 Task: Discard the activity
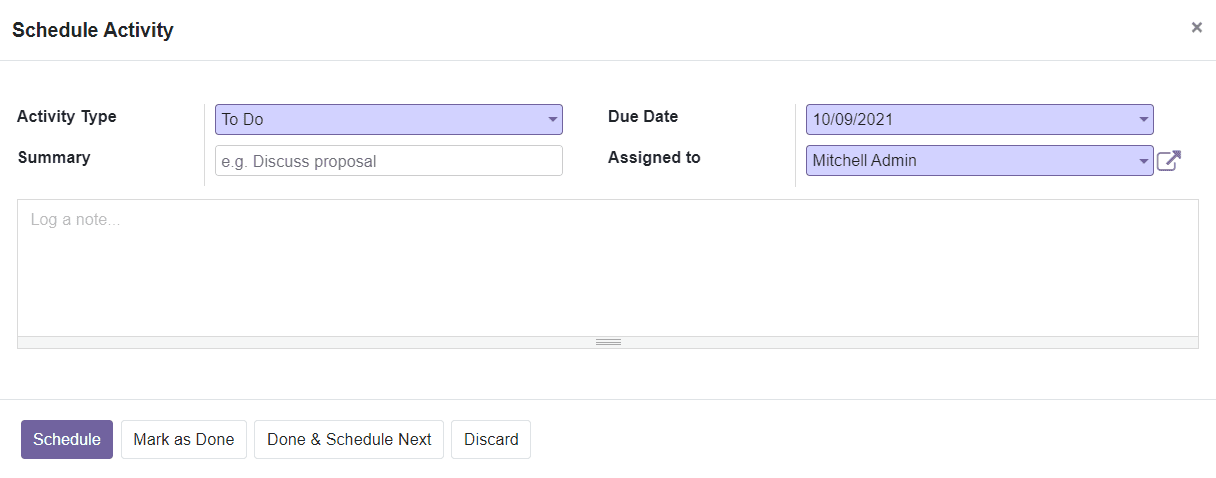[x=491, y=440]
